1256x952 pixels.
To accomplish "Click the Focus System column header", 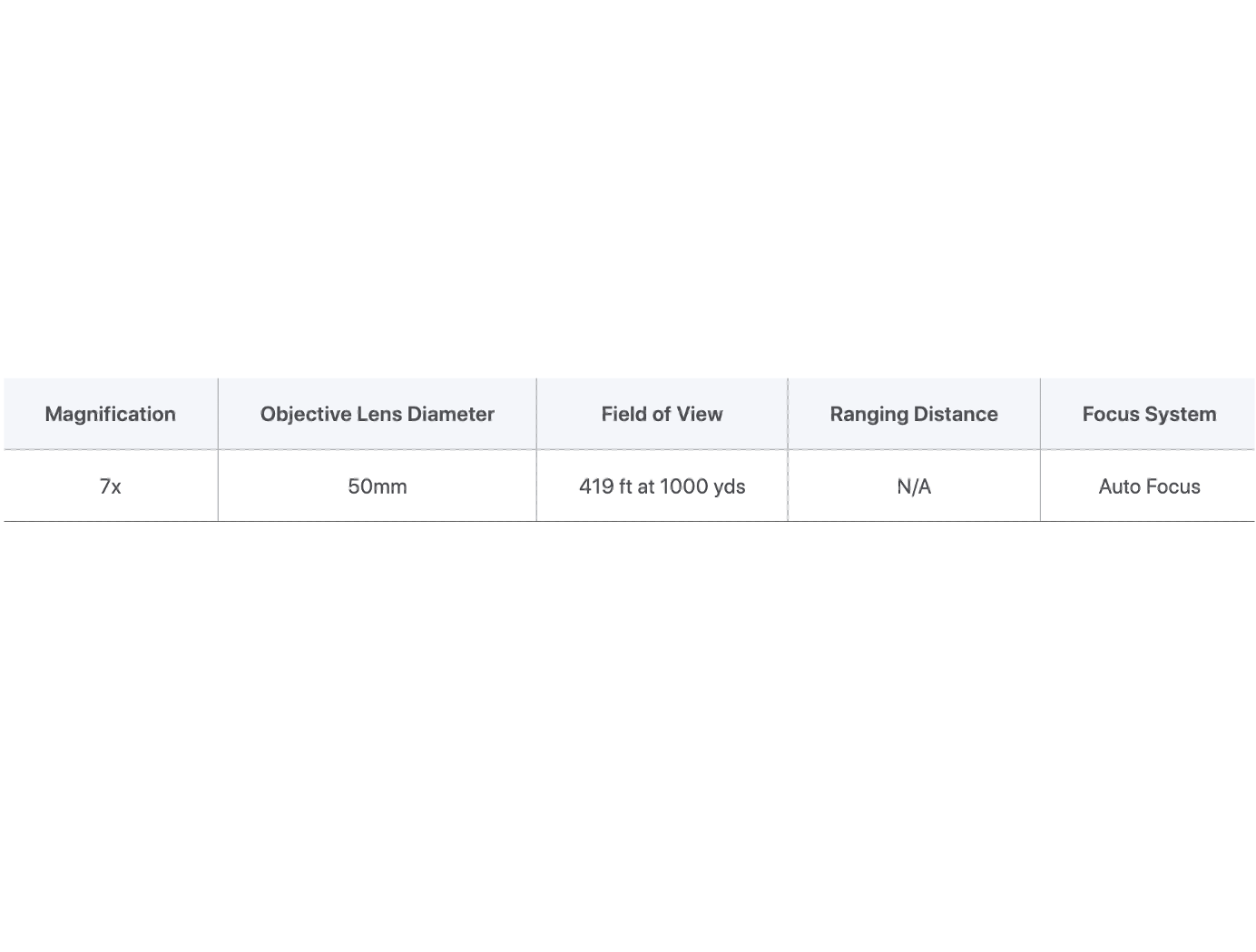I will coord(1149,414).
